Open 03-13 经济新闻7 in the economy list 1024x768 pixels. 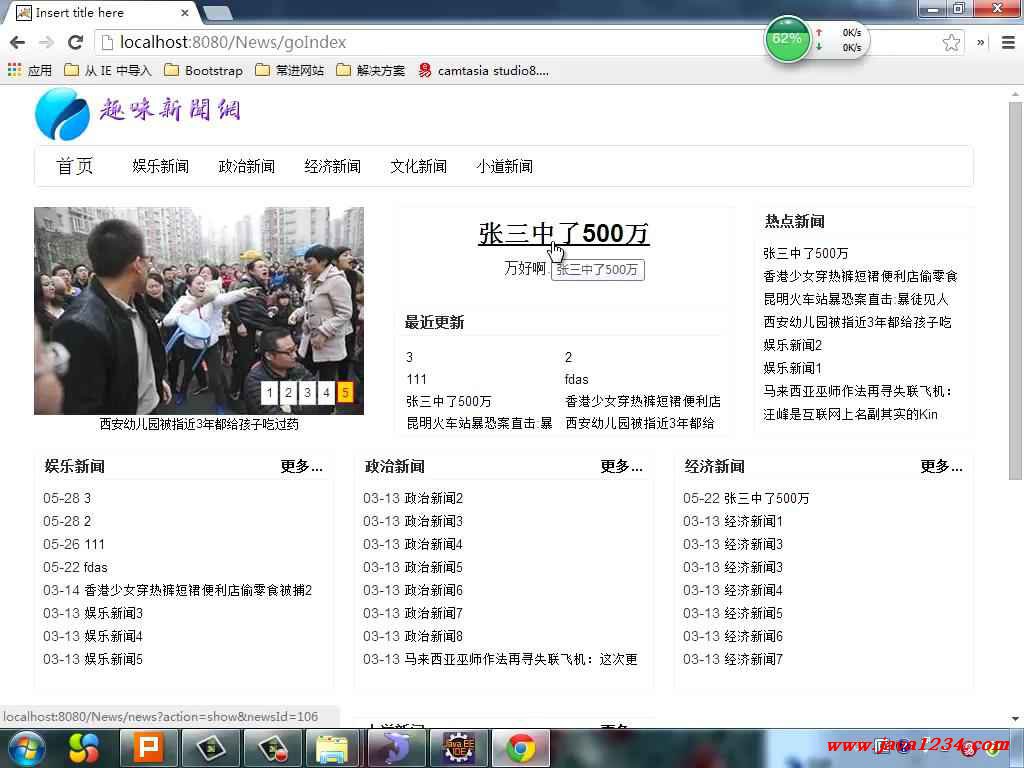tap(733, 660)
